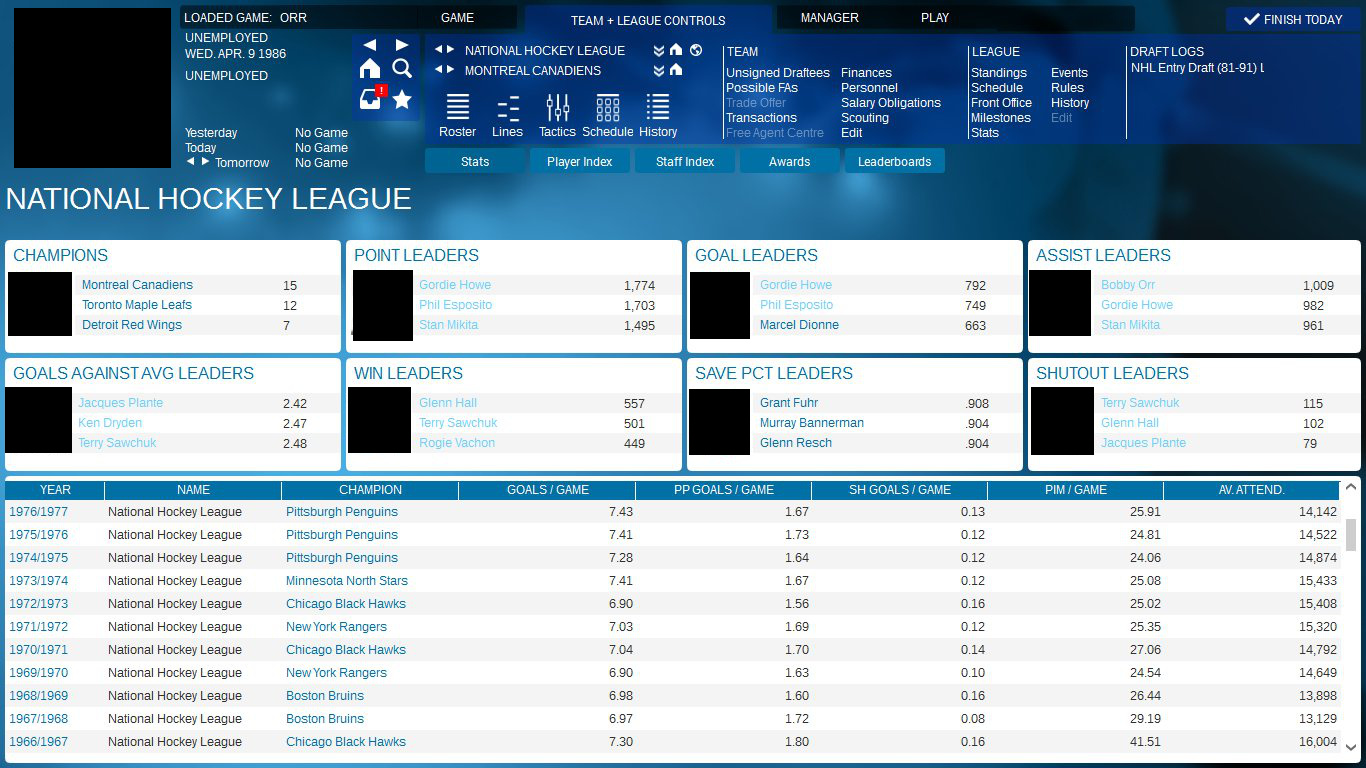Expand the Montreal Canadiens dropdown chevrons
This screenshot has width=1366, height=768.
(x=659, y=71)
